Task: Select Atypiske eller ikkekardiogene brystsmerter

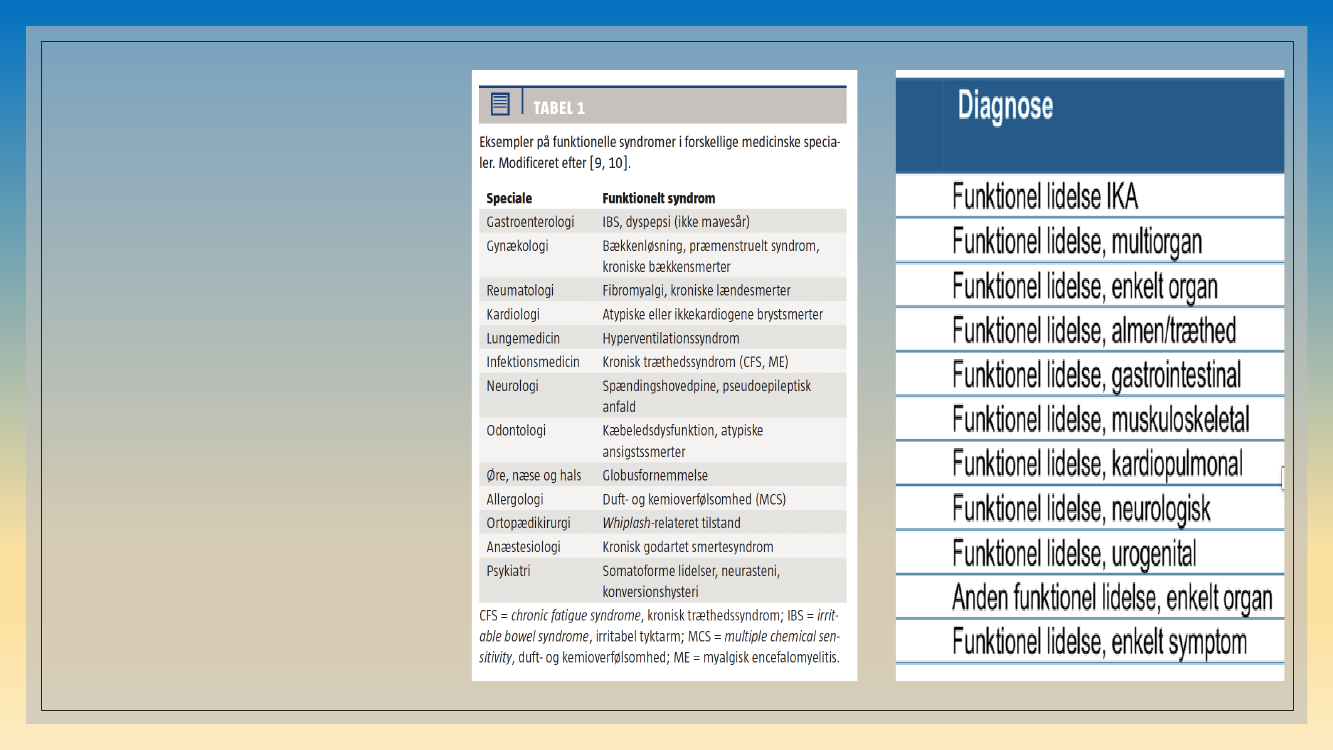Action: [x=713, y=314]
